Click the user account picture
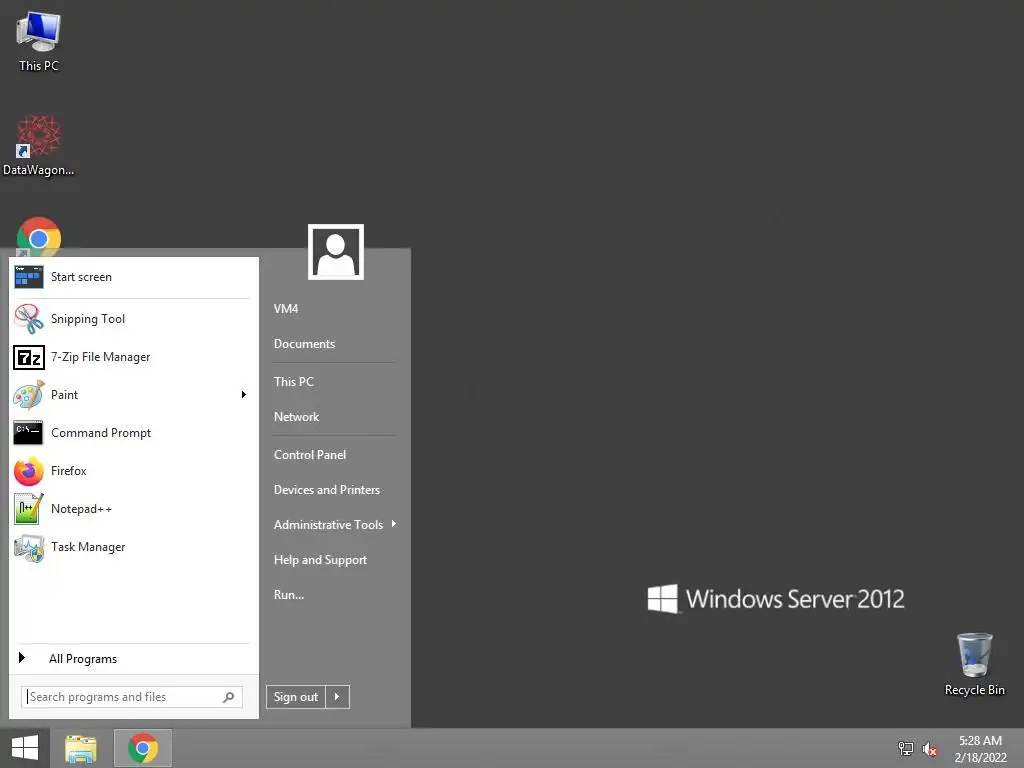 (336, 252)
